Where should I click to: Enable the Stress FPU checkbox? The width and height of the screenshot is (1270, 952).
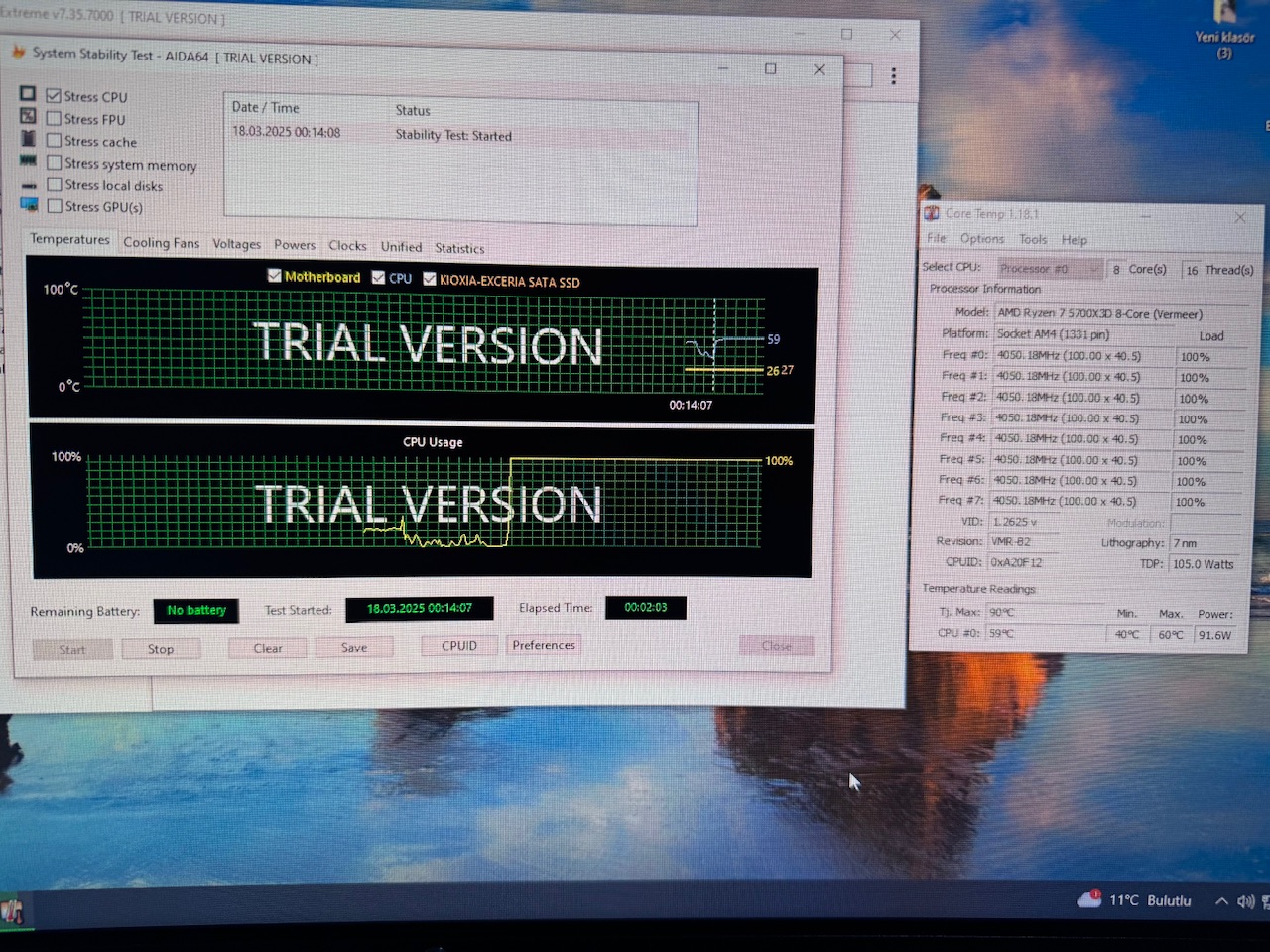54,118
